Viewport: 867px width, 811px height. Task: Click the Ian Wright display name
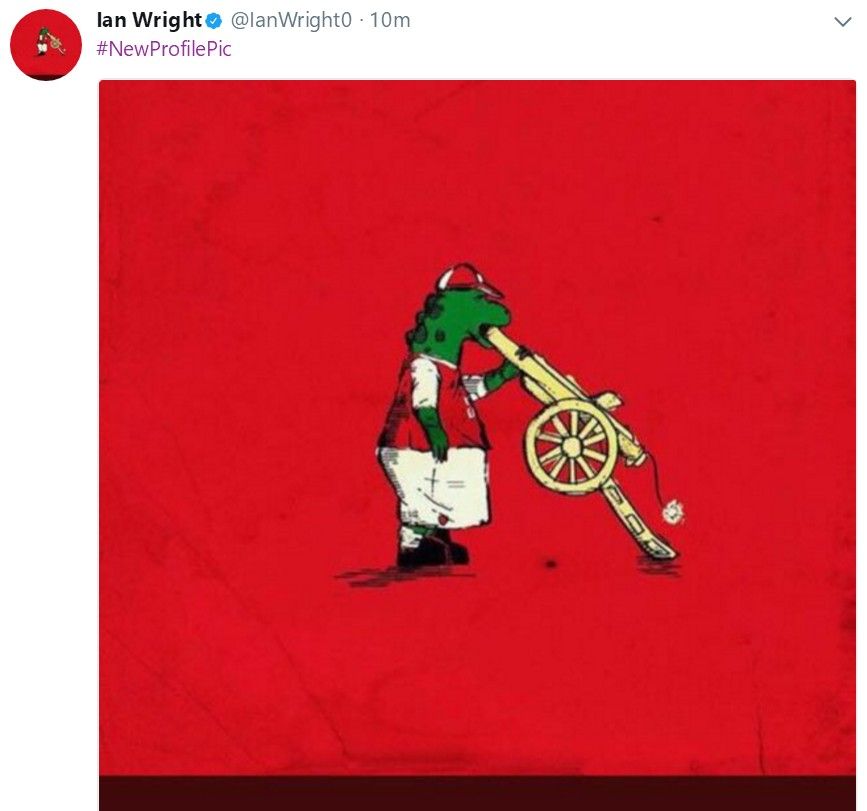point(149,20)
